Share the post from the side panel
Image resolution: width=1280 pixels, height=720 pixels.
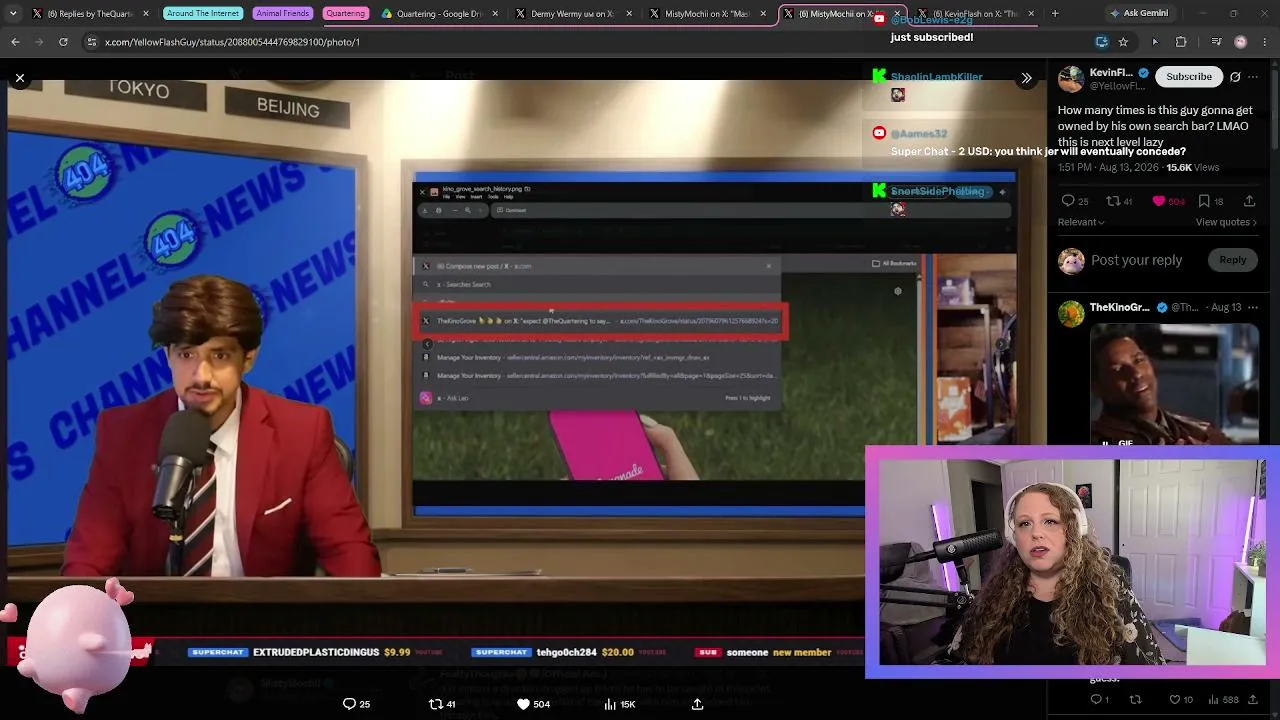point(1249,201)
